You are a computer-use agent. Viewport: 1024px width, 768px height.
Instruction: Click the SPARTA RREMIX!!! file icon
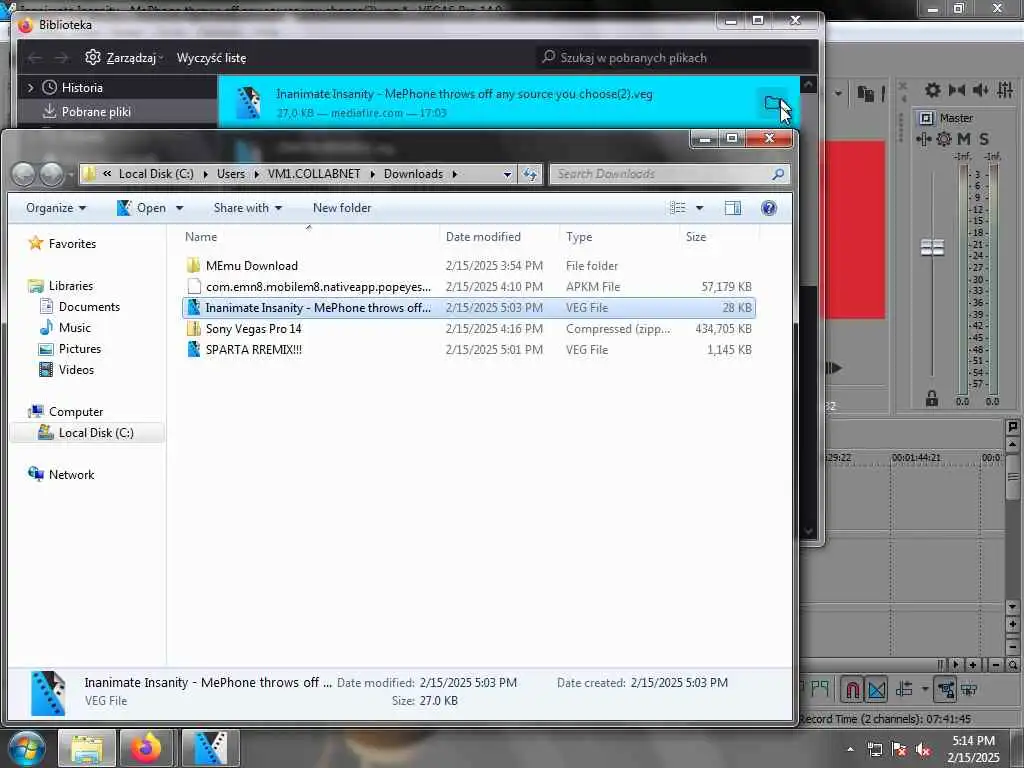pos(193,349)
